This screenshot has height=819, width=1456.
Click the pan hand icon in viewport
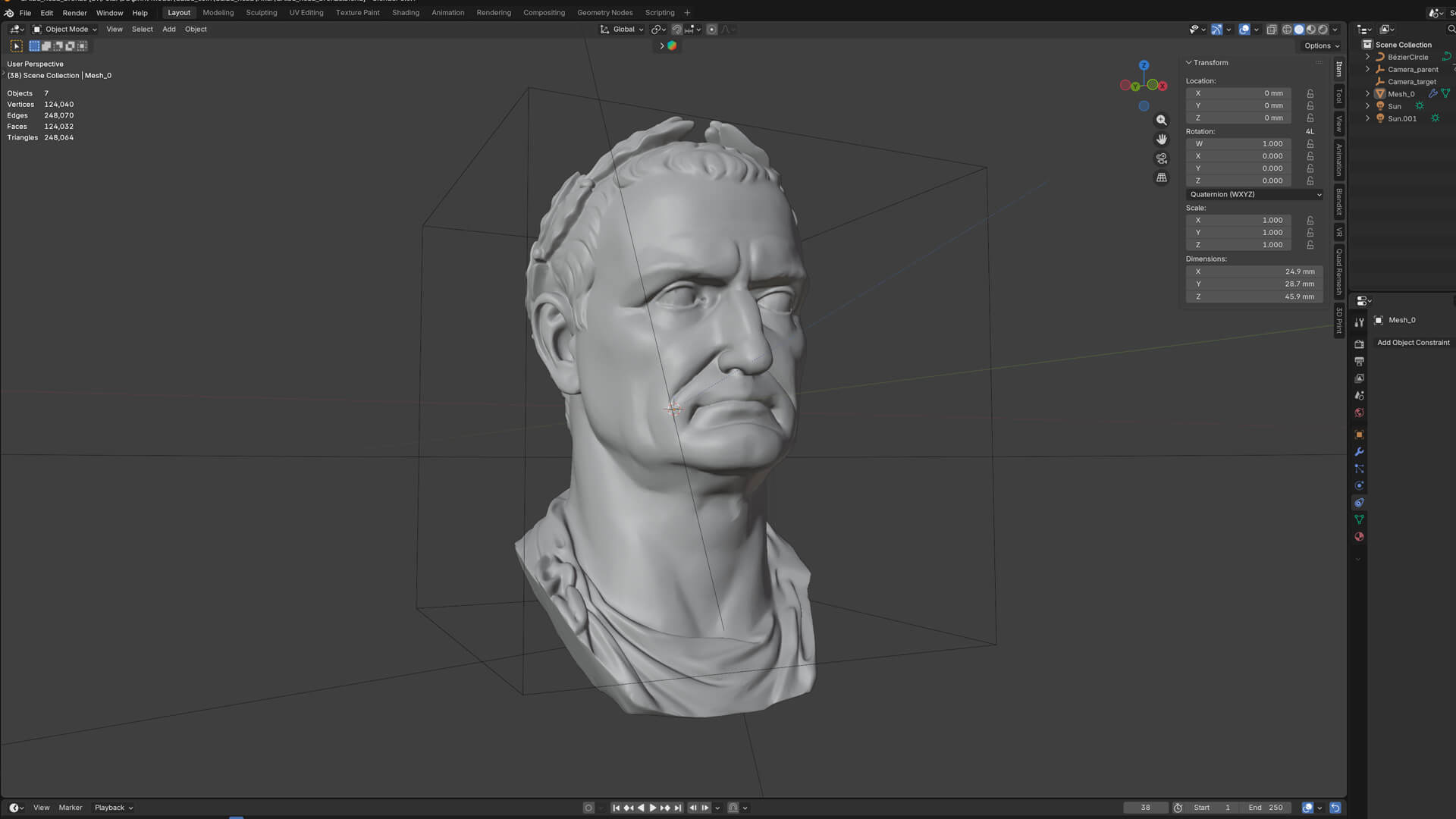point(1161,140)
